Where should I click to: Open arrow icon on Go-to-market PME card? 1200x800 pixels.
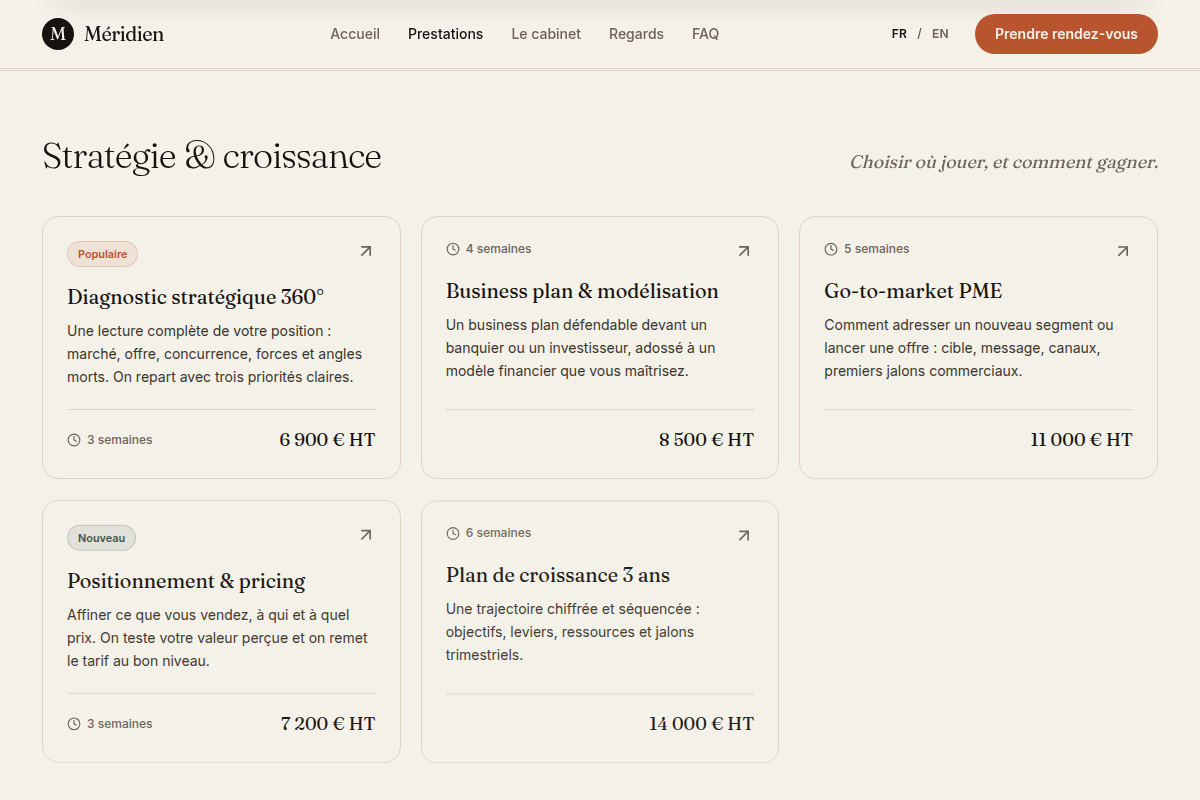(x=1123, y=251)
